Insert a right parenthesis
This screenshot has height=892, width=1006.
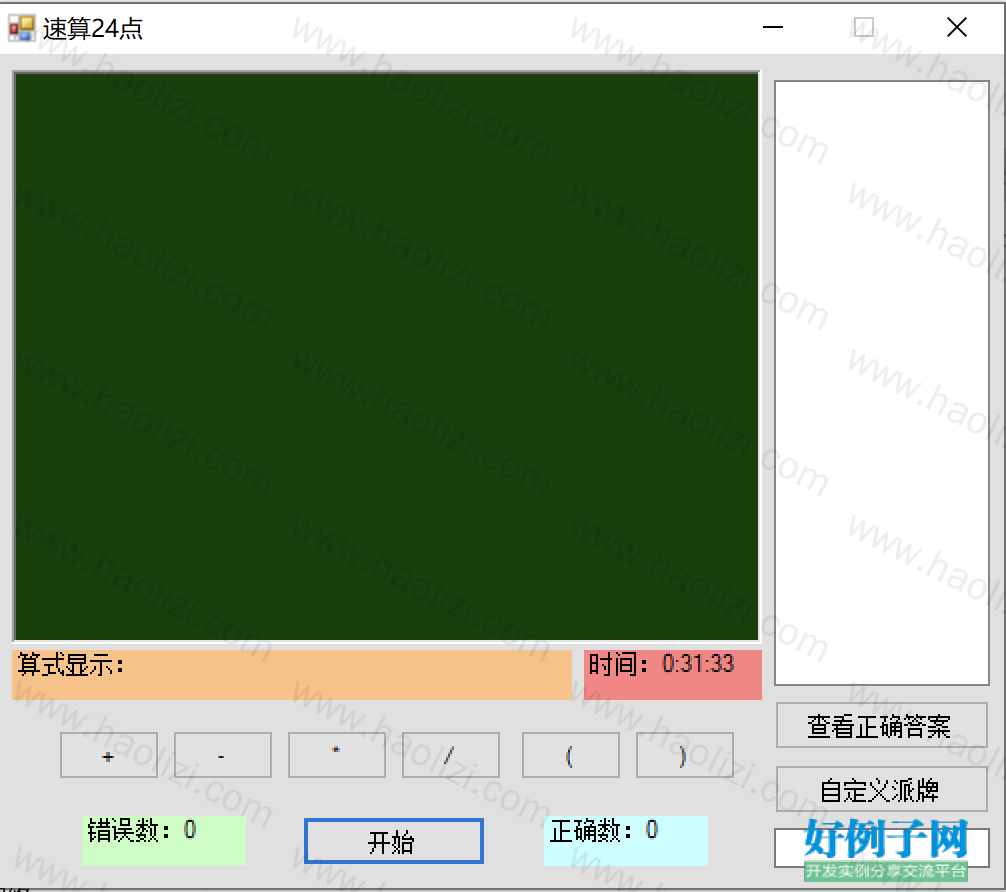point(685,755)
